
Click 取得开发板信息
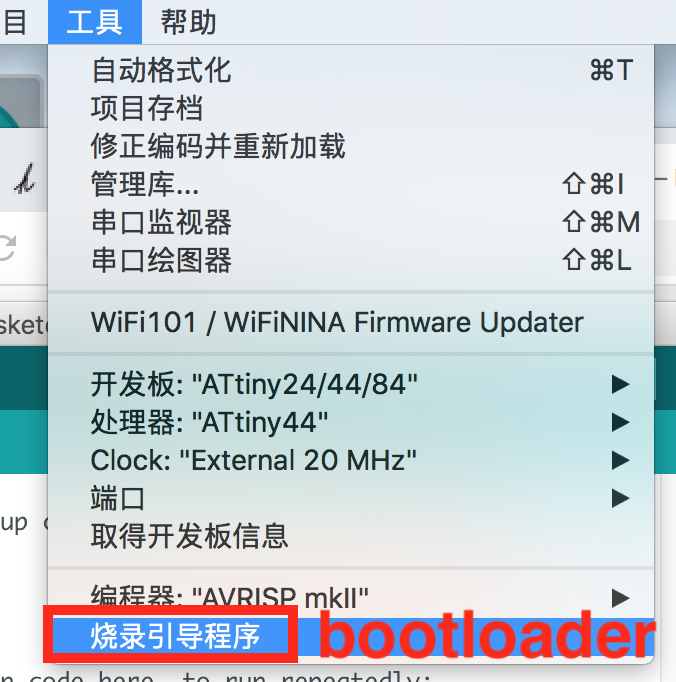[x=351, y=536]
